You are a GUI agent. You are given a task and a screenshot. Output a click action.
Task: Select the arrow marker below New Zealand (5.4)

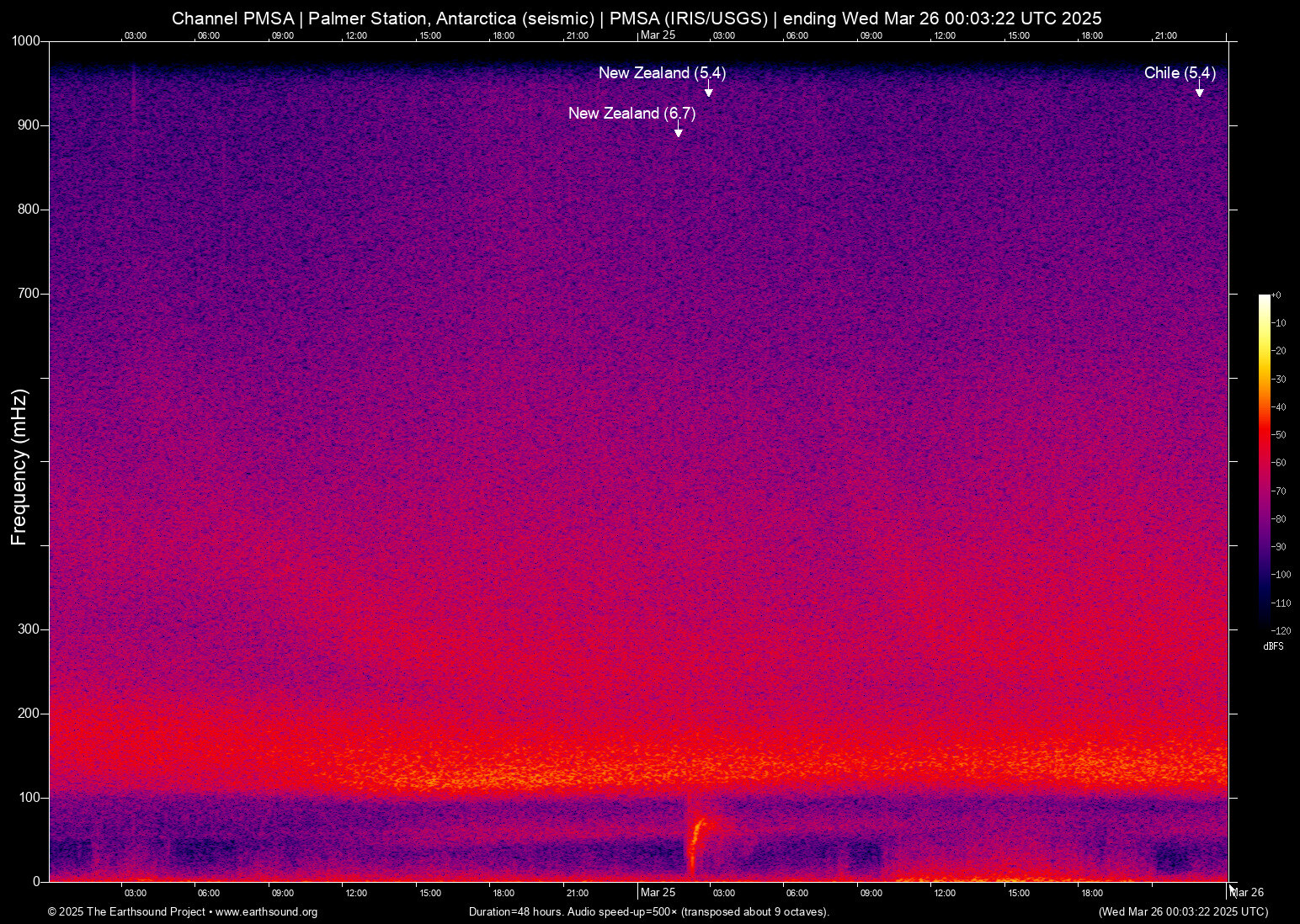pos(709,89)
